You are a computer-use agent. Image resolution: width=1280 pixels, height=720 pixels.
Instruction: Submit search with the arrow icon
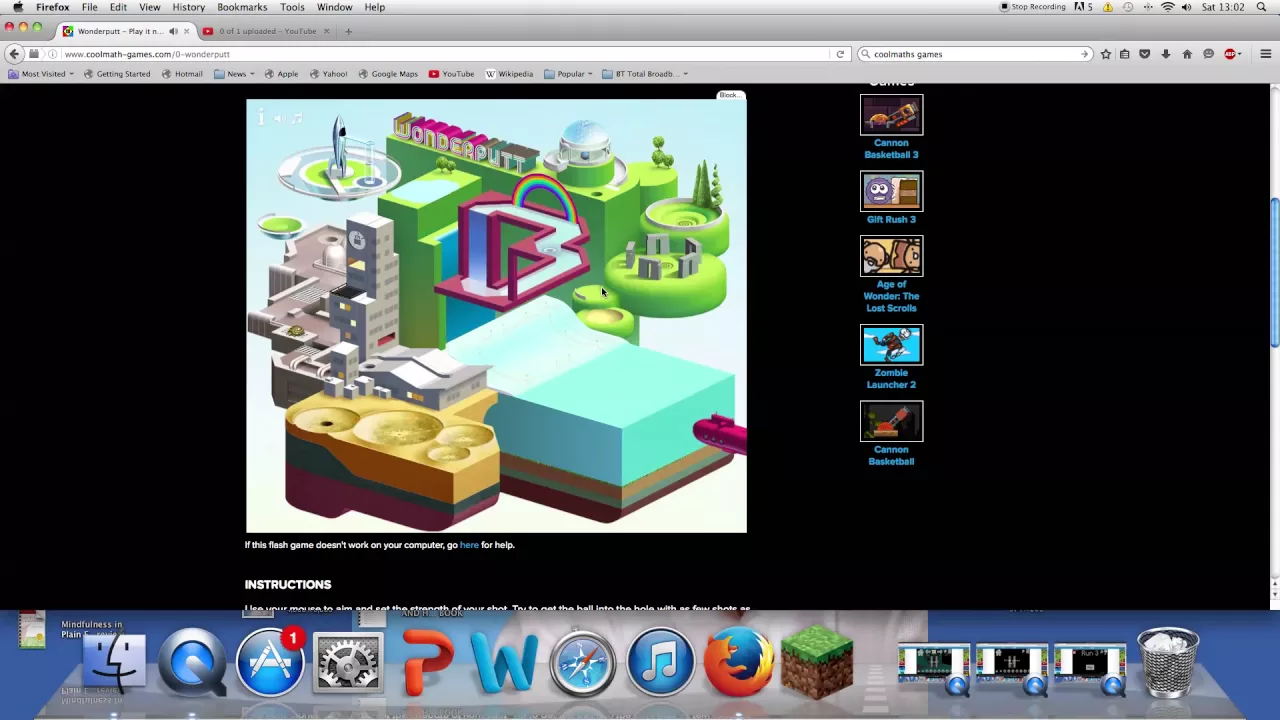click(1084, 54)
